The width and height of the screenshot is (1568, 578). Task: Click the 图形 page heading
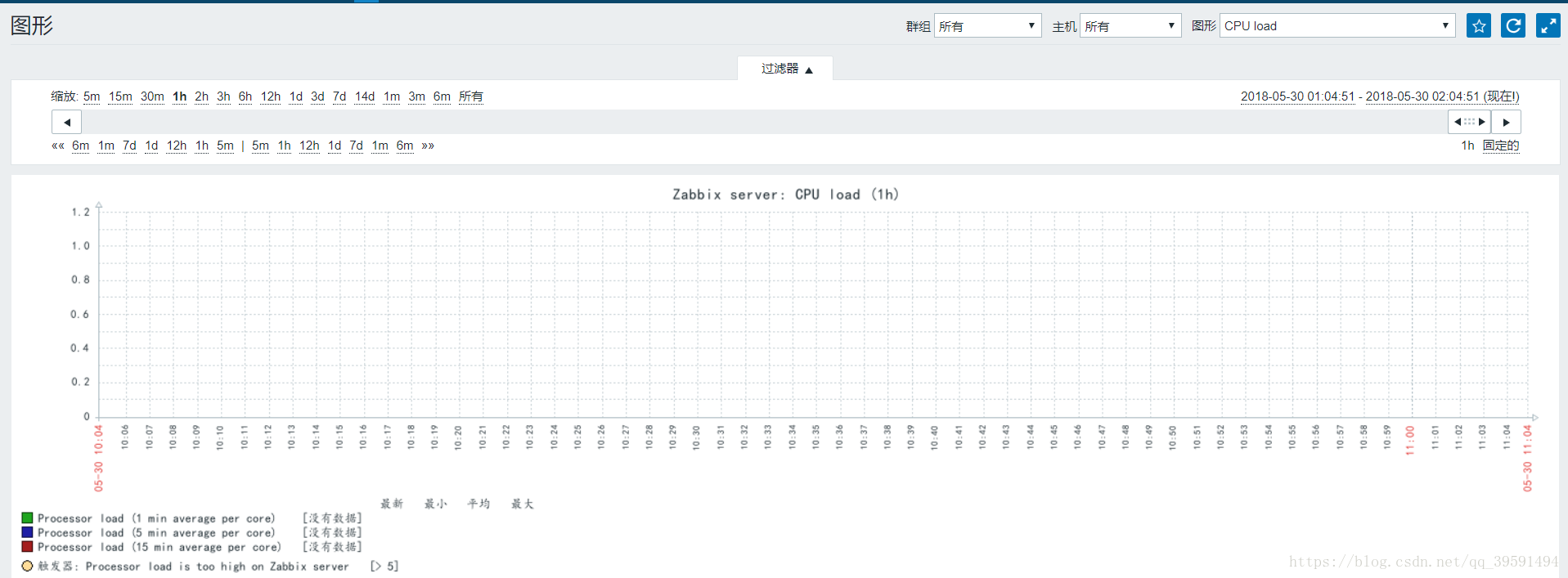click(x=32, y=25)
